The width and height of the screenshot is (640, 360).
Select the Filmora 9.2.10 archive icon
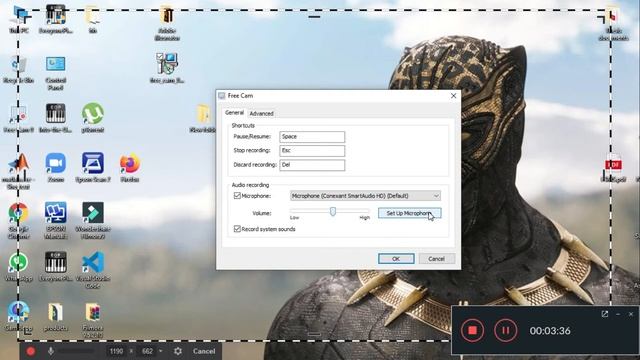tap(93, 320)
